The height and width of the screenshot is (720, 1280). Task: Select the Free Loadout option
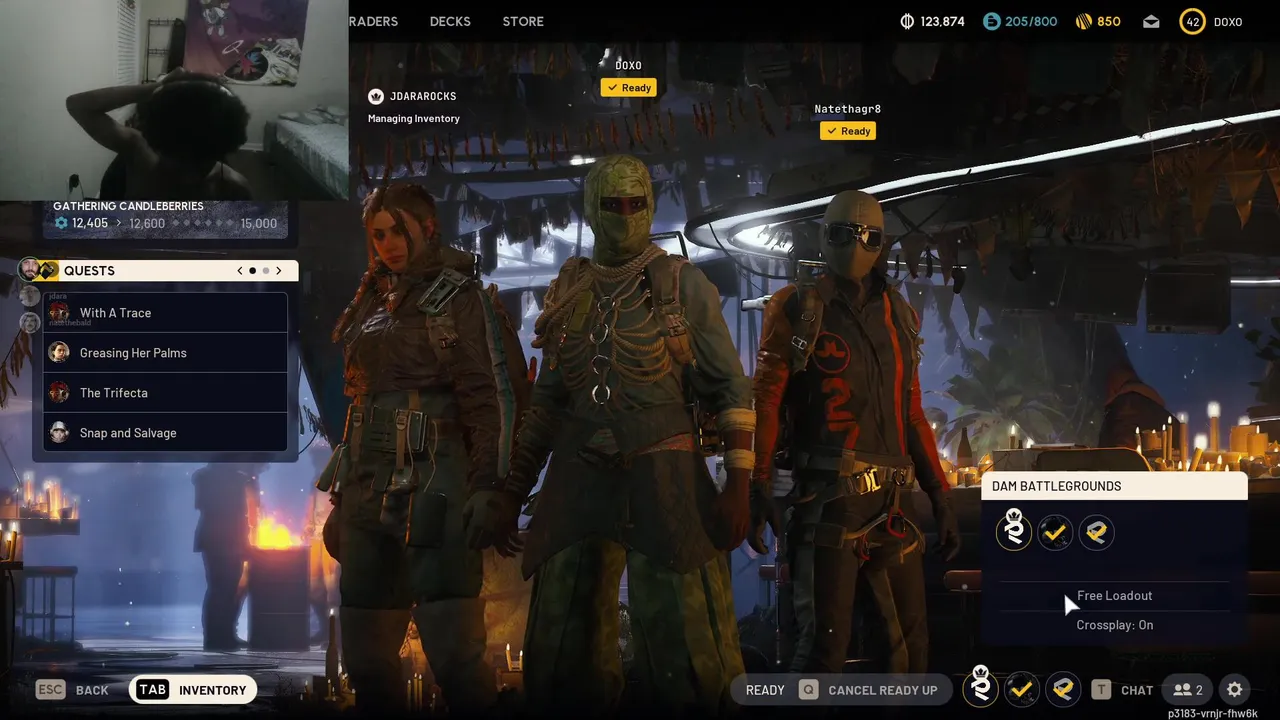click(x=1114, y=596)
